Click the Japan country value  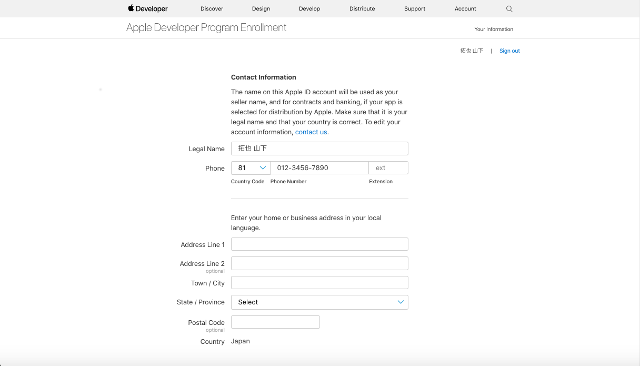pyautogui.click(x=240, y=342)
